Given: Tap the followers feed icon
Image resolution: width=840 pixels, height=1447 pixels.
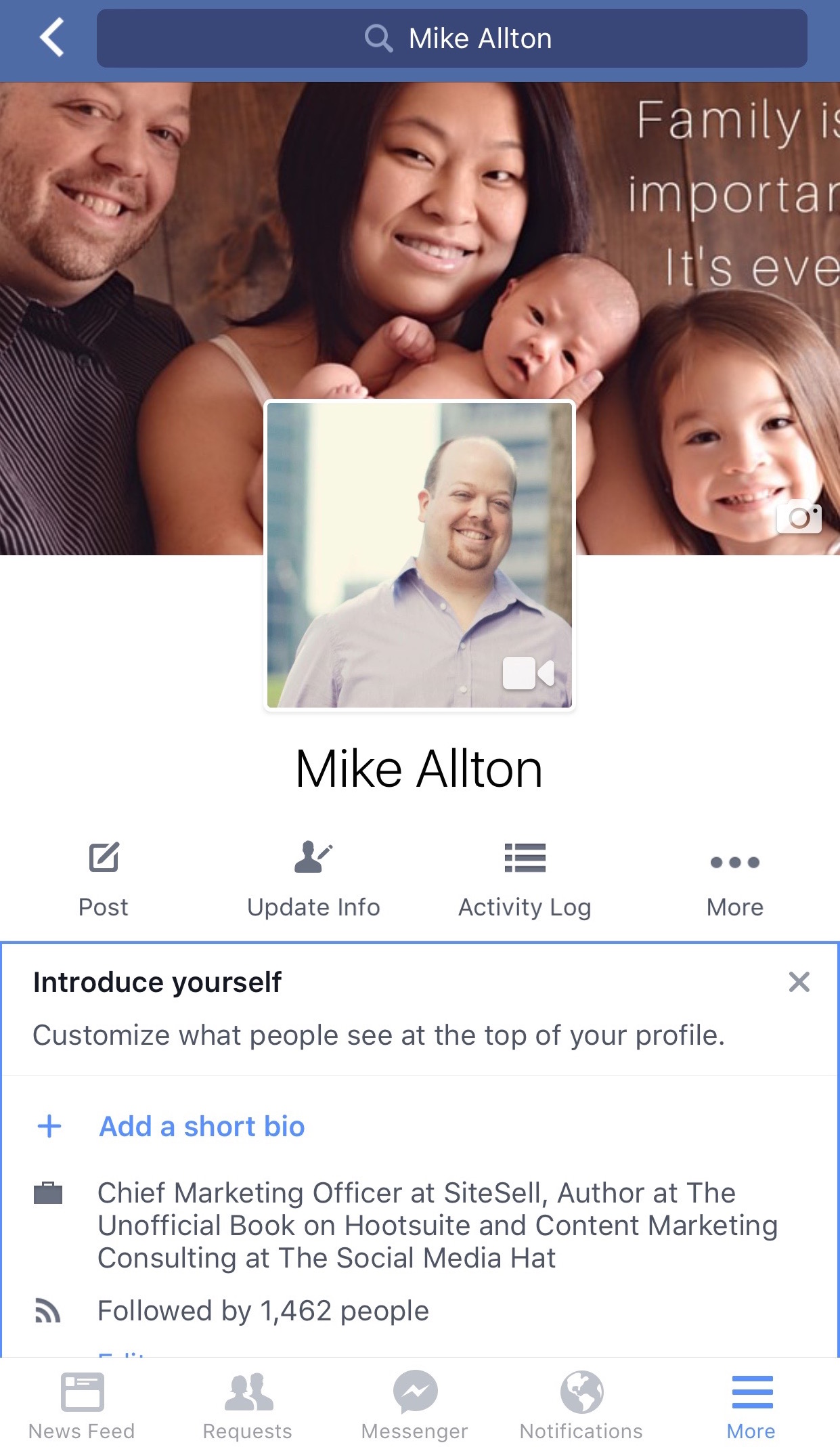Looking at the screenshot, I should point(48,1311).
